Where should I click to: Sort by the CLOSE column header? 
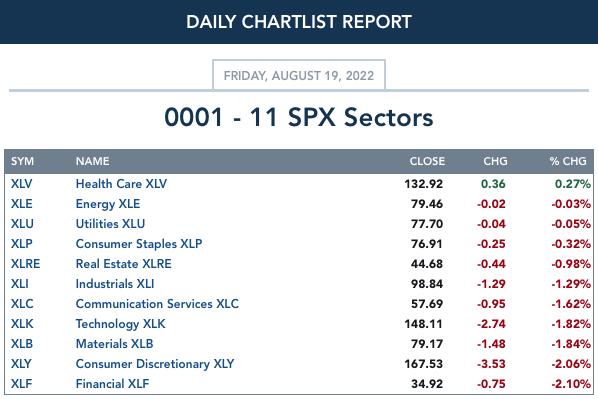427,161
